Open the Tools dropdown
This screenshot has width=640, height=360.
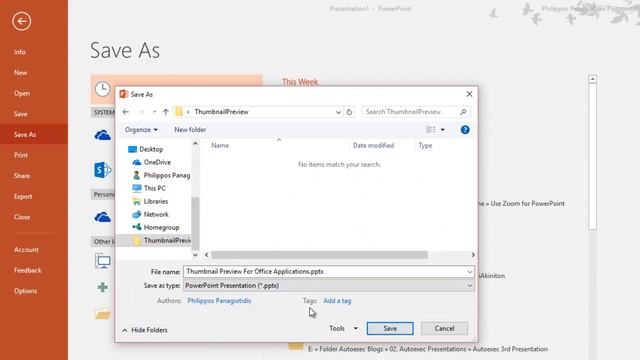click(x=343, y=329)
